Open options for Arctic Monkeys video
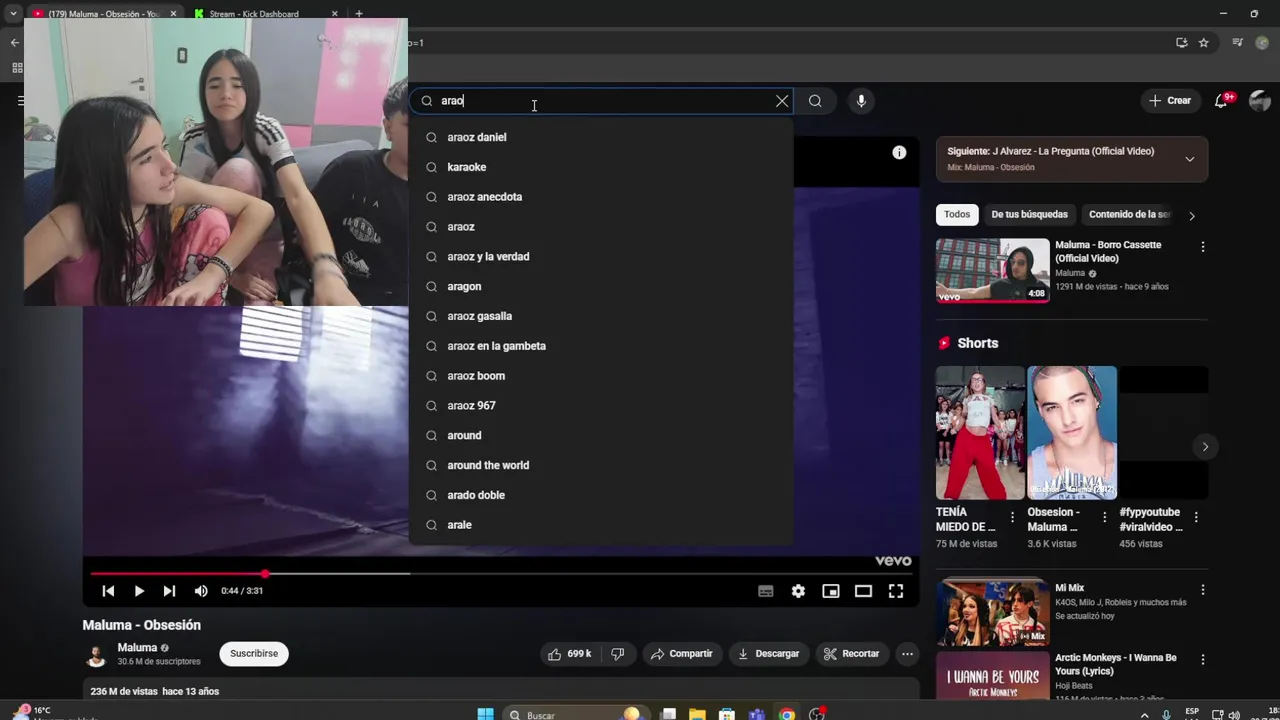 click(x=1203, y=660)
